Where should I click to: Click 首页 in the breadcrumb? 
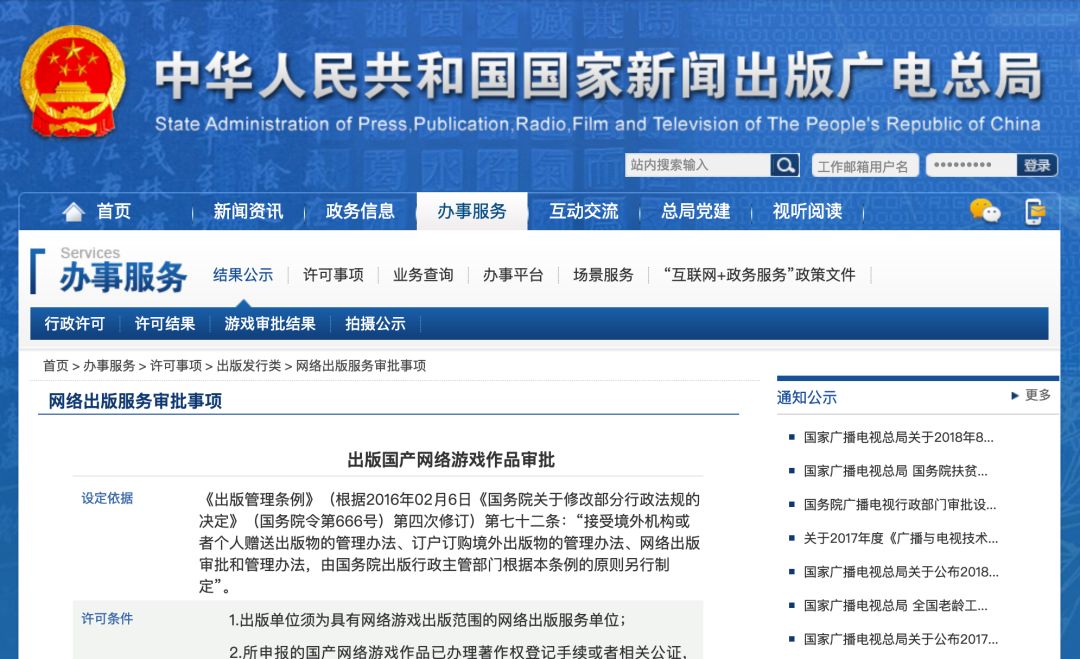tap(56, 366)
